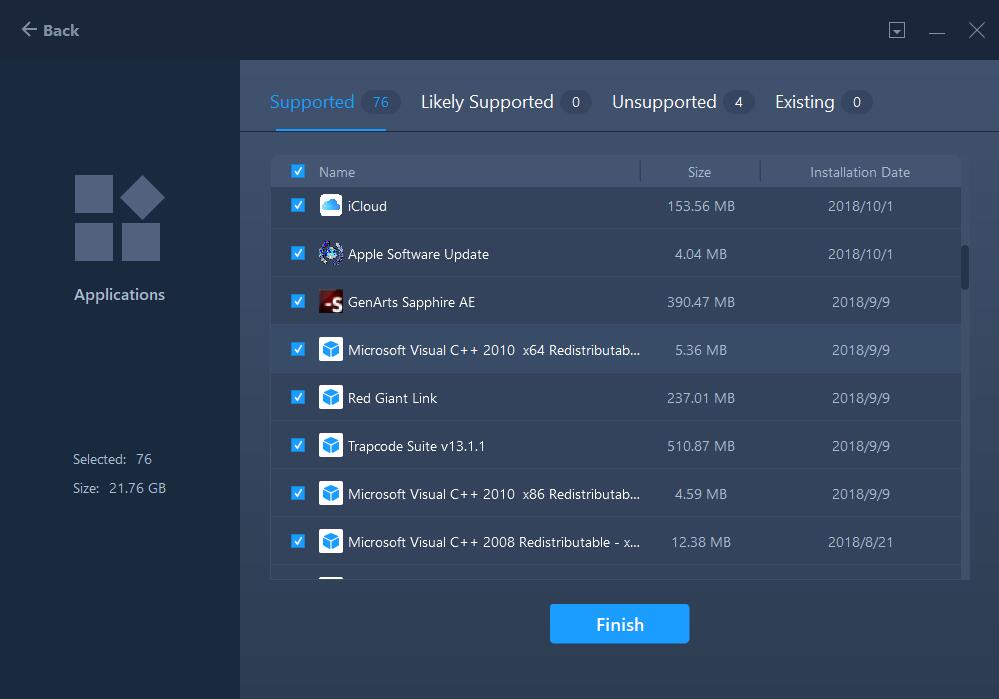This screenshot has height=699, width=999.
Task: Click the Applications label in sidebar
Action: tap(119, 294)
